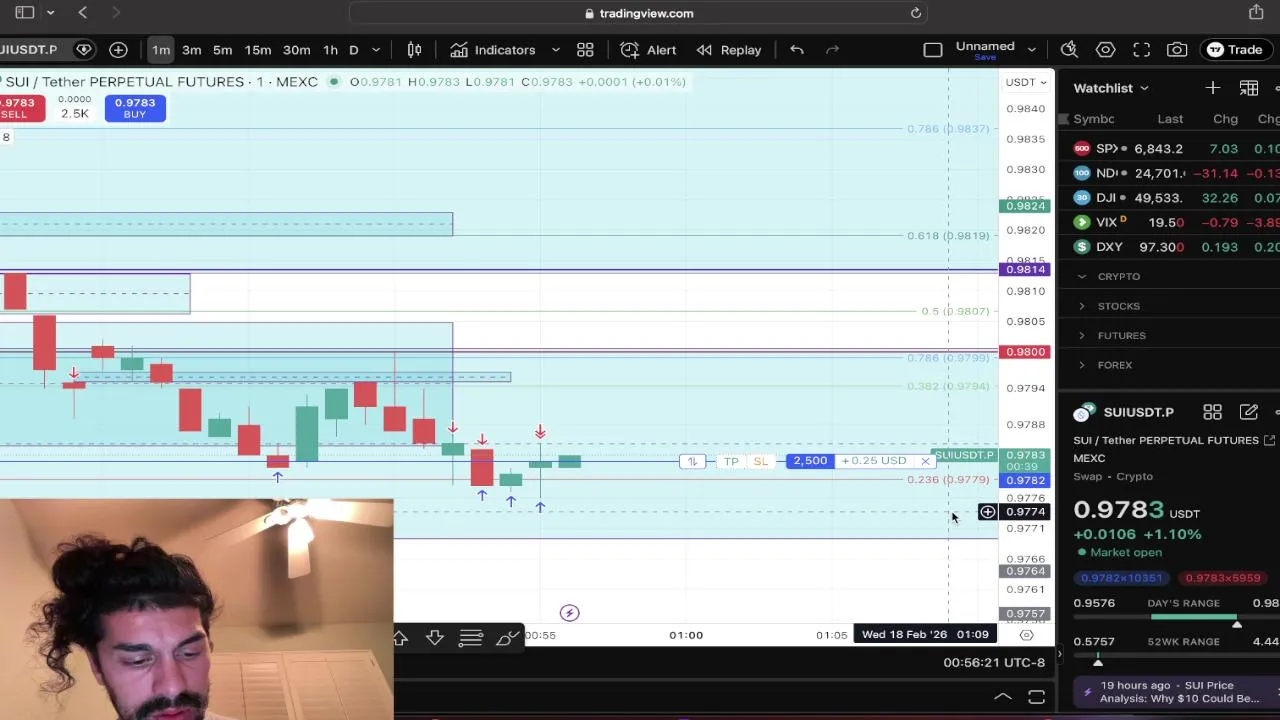Image resolution: width=1280 pixels, height=720 pixels.
Task: Select 30m timeframe
Action: click(296, 50)
